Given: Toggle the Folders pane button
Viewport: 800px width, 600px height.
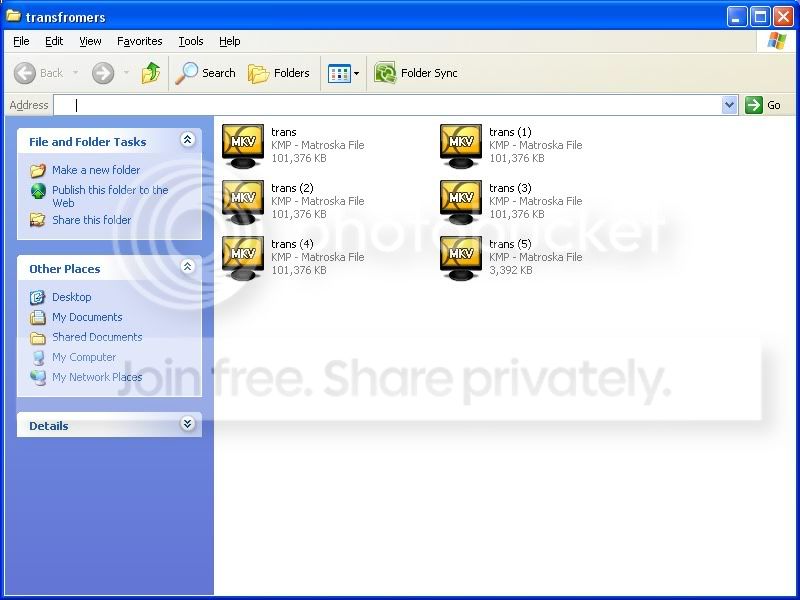Looking at the screenshot, I should [x=279, y=73].
